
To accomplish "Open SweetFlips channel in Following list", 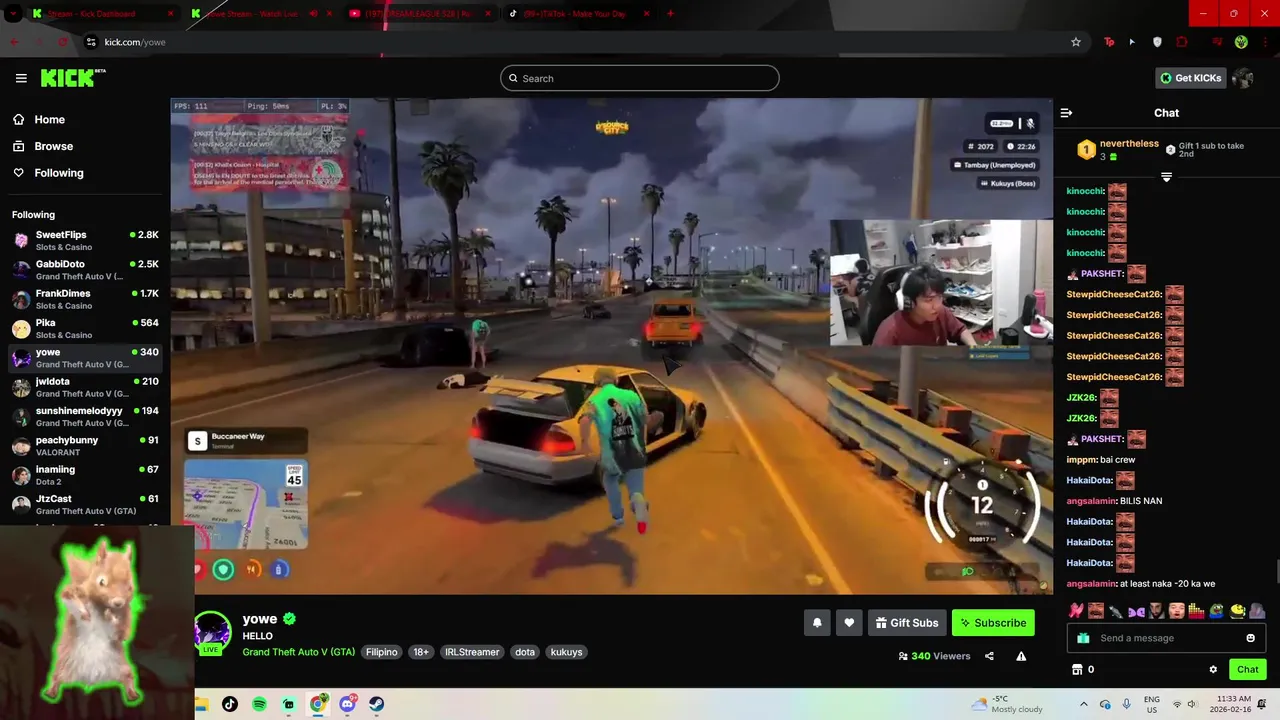I will (x=85, y=240).
